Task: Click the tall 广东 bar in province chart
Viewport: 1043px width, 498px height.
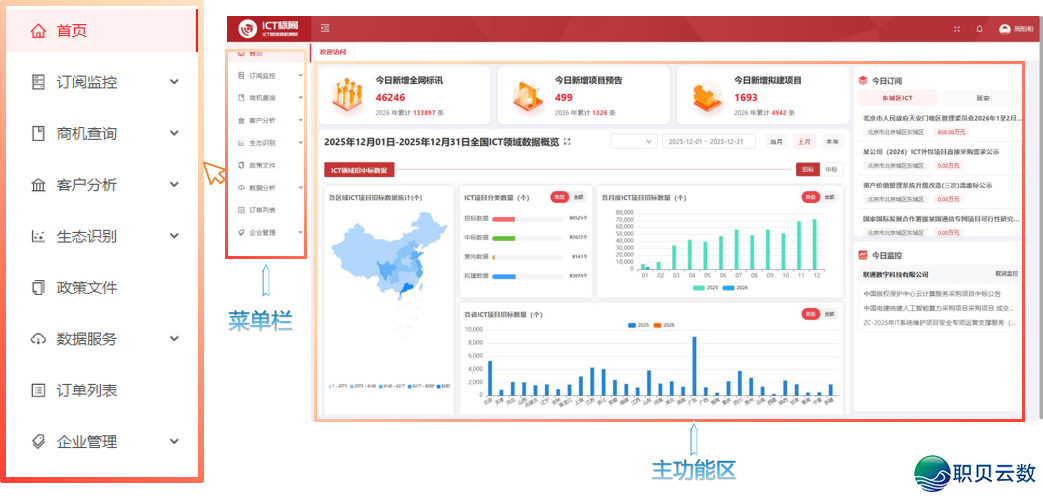Action: tap(694, 366)
